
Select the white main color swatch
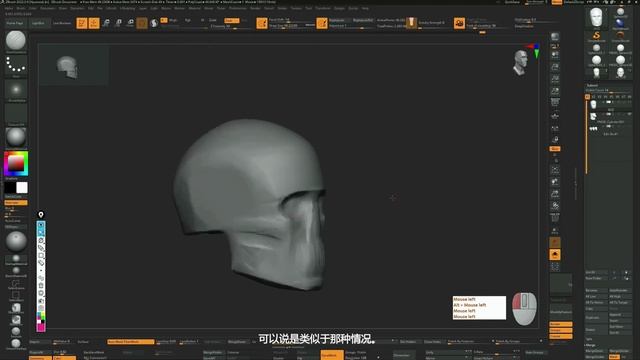[22, 188]
